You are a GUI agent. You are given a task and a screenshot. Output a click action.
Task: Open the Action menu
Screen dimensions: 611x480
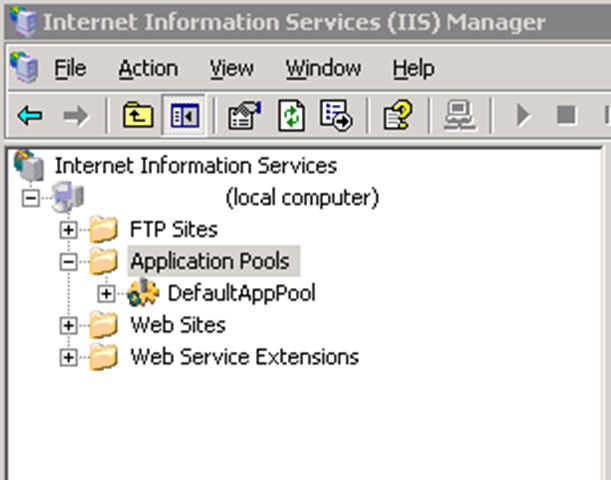tap(148, 69)
